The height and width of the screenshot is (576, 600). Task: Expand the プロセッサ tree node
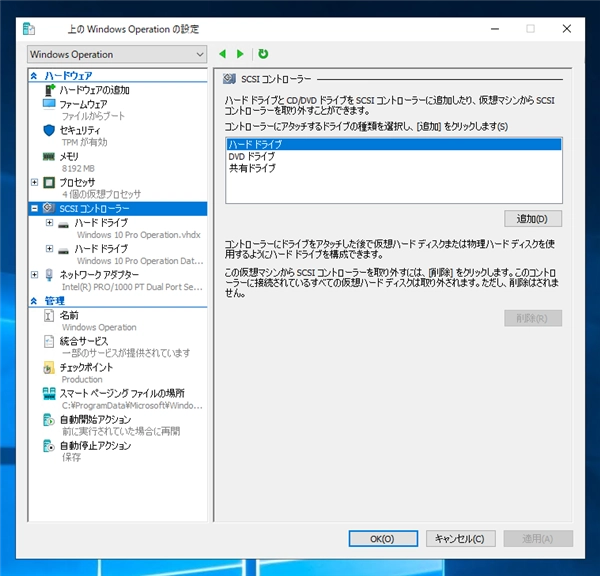pyautogui.click(x=34, y=182)
